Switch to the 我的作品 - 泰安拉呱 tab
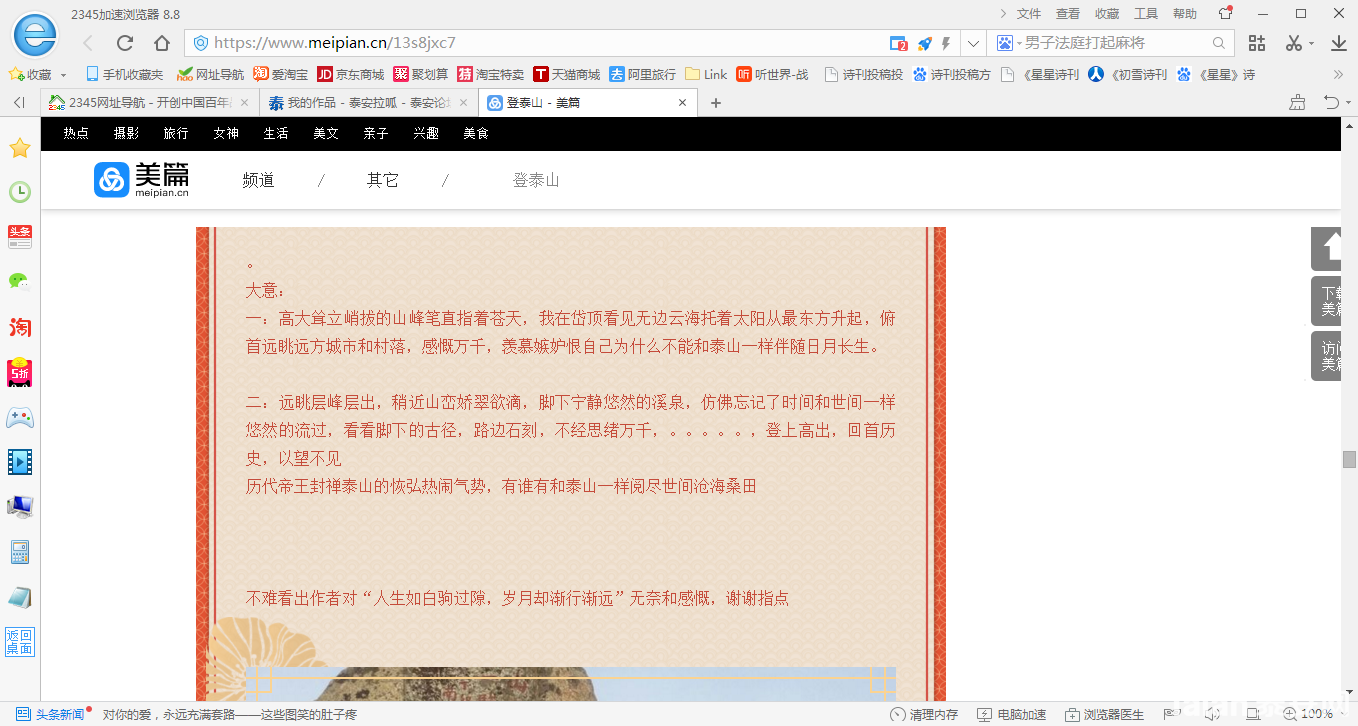 pos(369,102)
